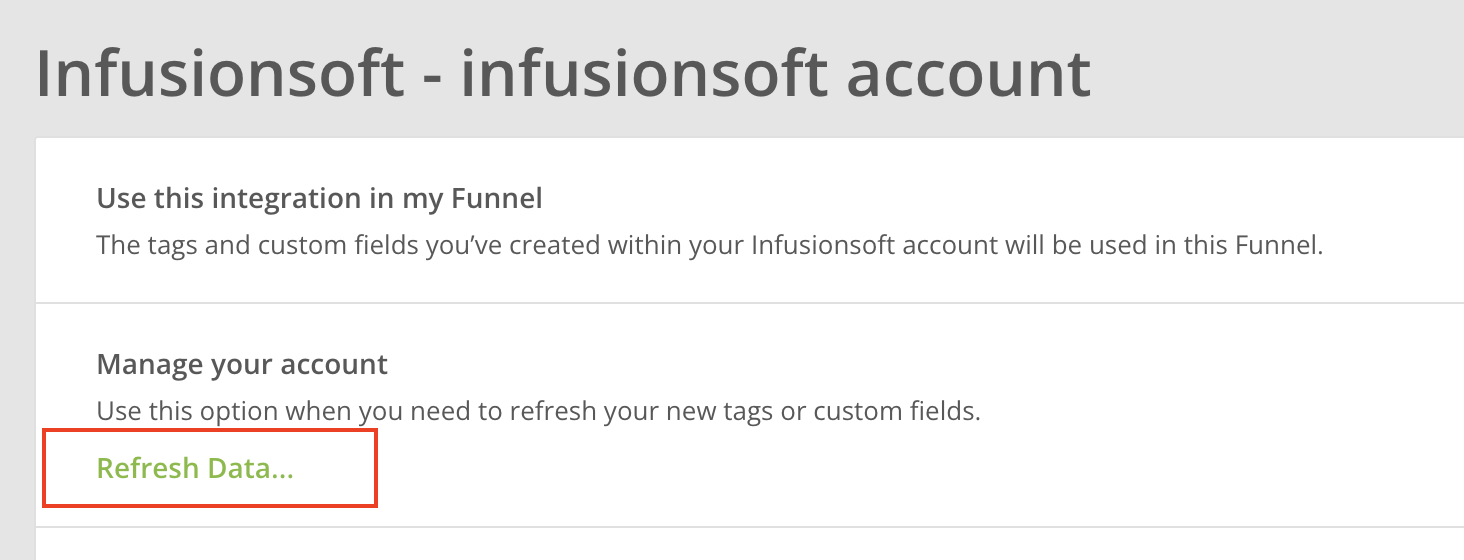Click the word "Refresh" in the green link
The image size is (1464, 560).
coord(146,468)
